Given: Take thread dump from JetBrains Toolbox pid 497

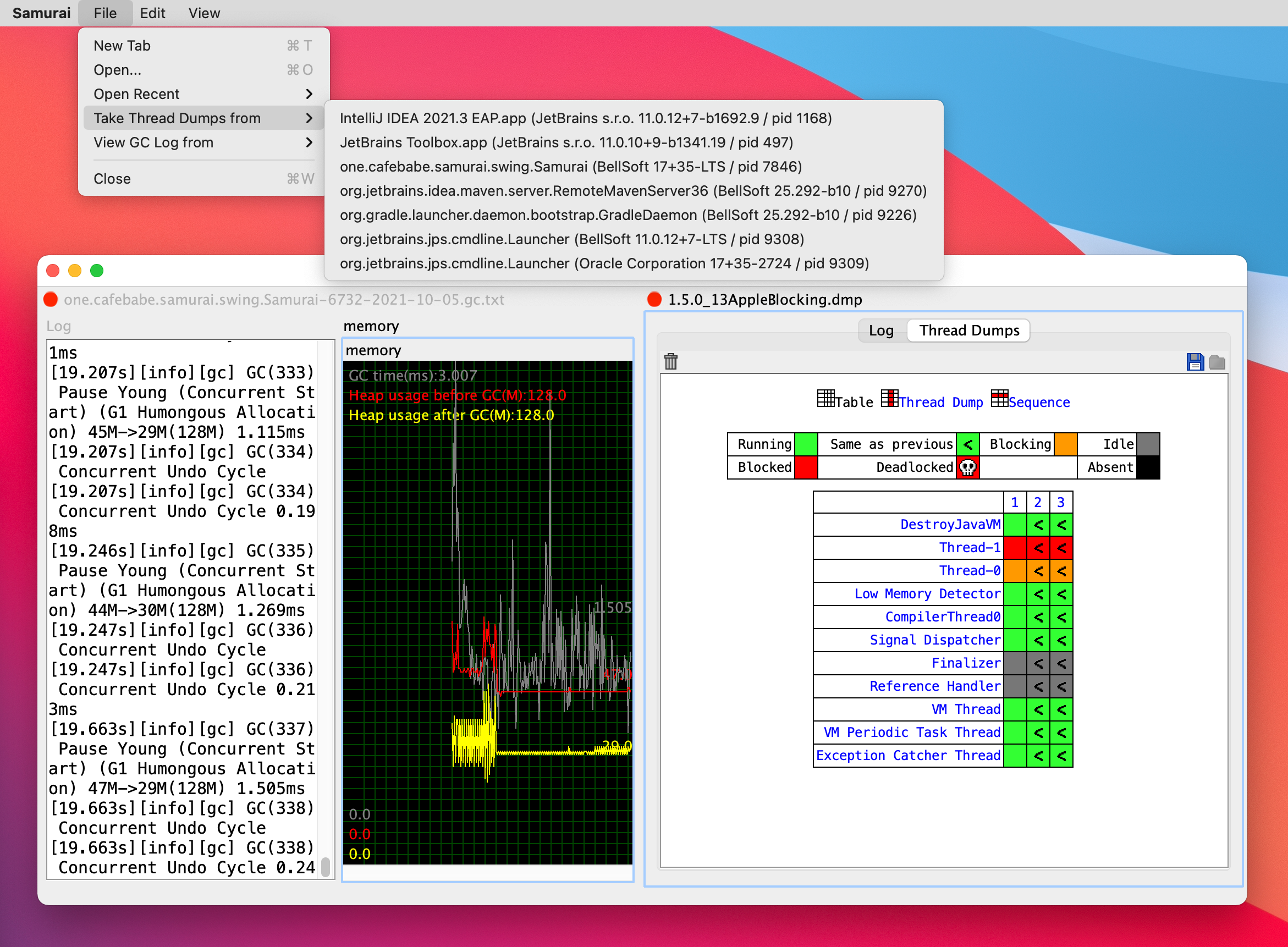Looking at the screenshot, I should point(634,142).
